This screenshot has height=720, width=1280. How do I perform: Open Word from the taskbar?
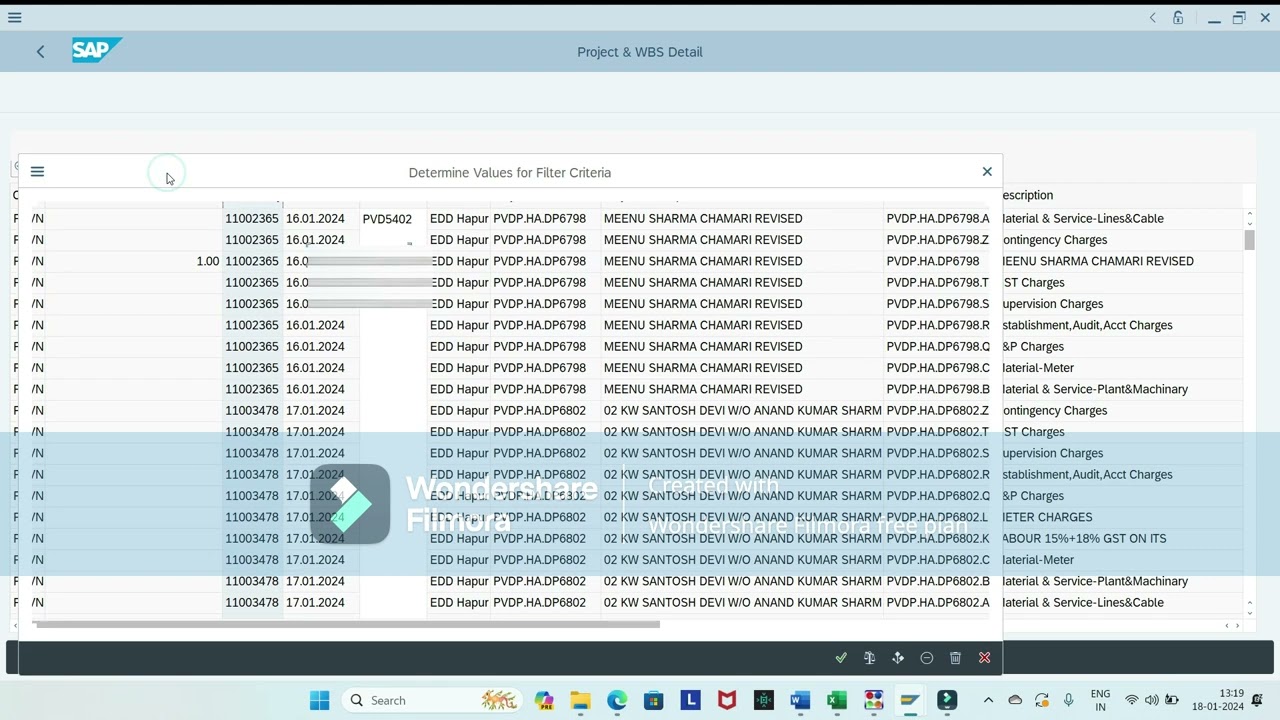[x=800, y=700]
